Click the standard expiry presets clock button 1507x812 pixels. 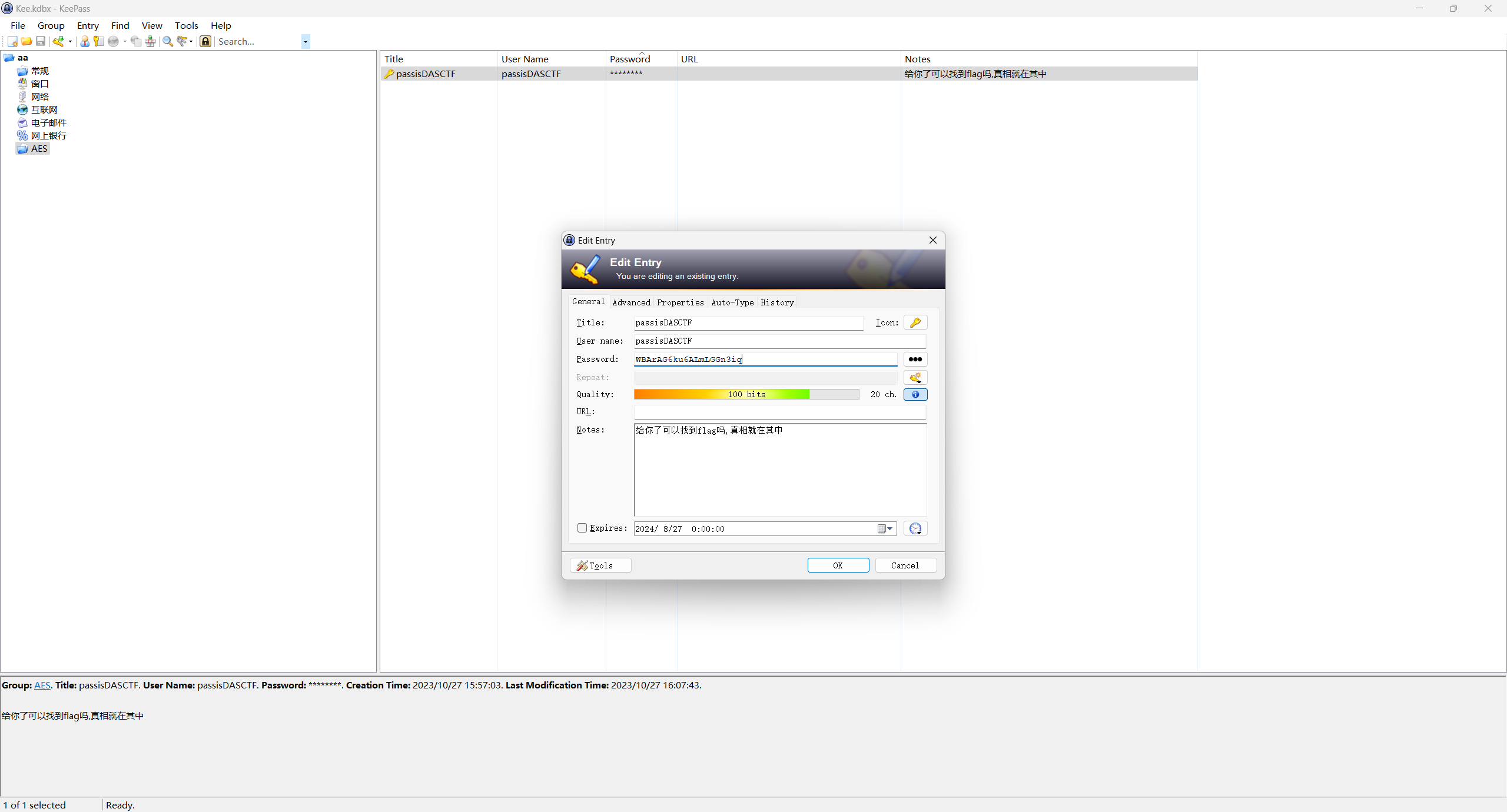[915, 528]
